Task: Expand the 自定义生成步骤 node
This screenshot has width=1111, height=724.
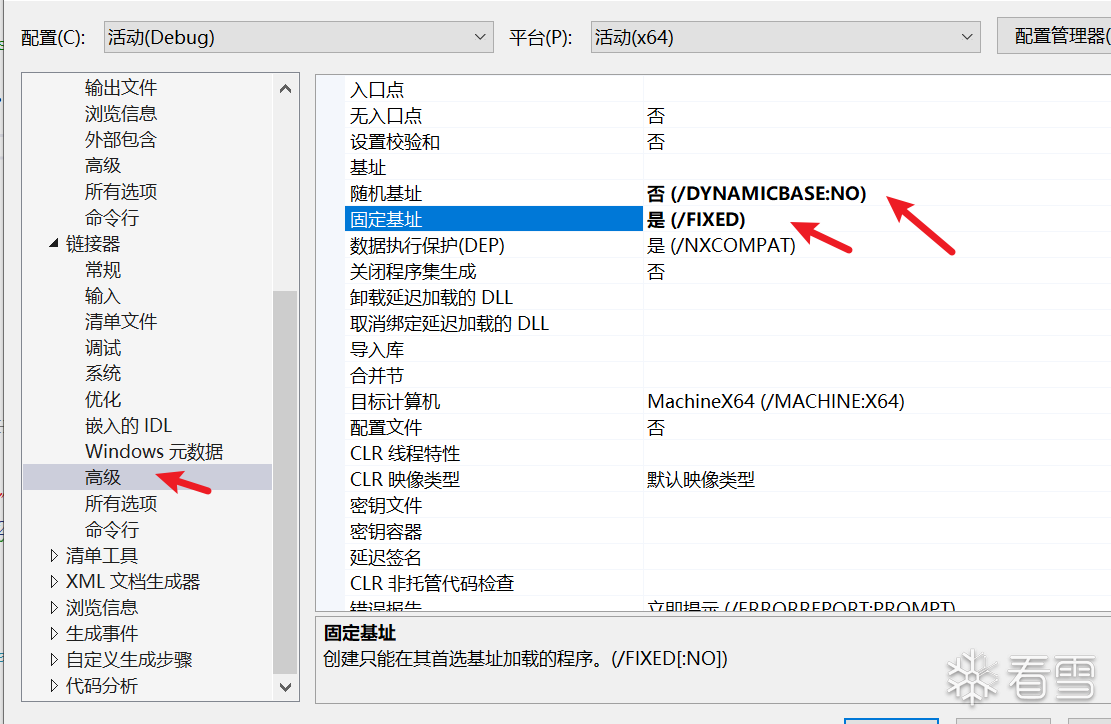Action: click(x=54, y=660)
